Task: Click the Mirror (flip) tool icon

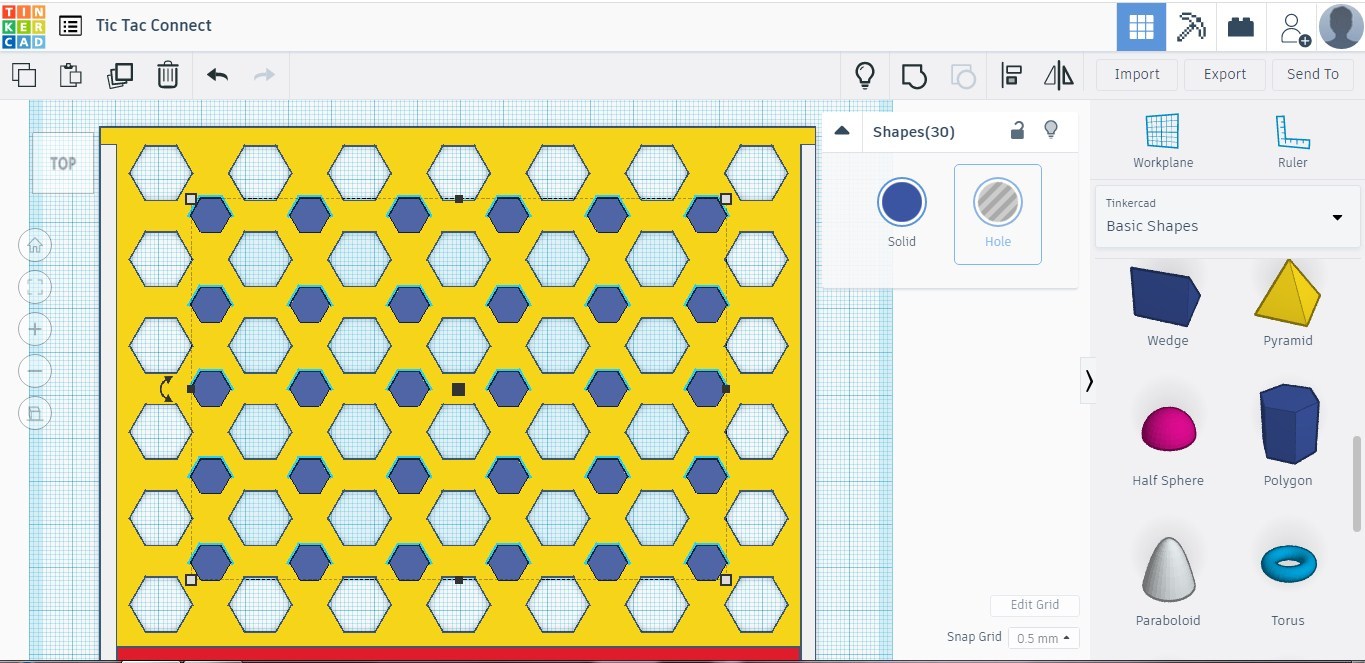Action: [1058, 75]
